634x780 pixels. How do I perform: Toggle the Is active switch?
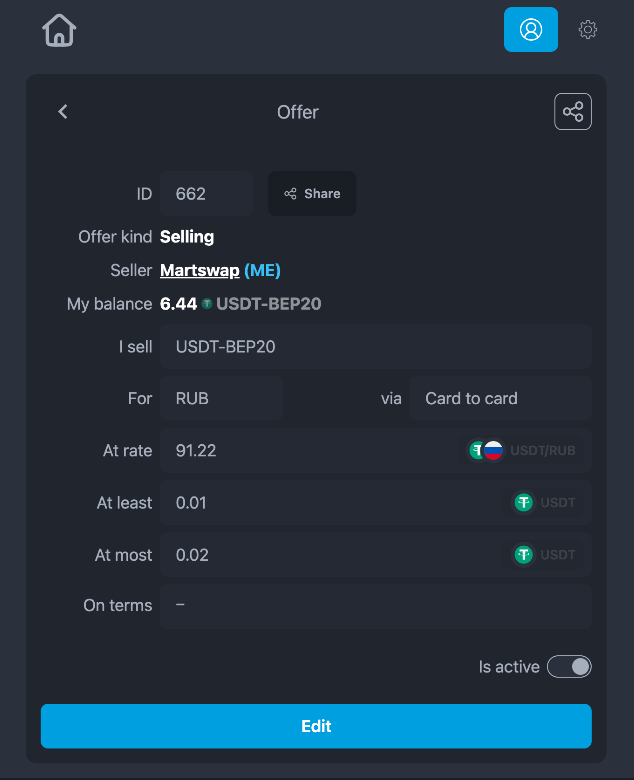[569, 667]
